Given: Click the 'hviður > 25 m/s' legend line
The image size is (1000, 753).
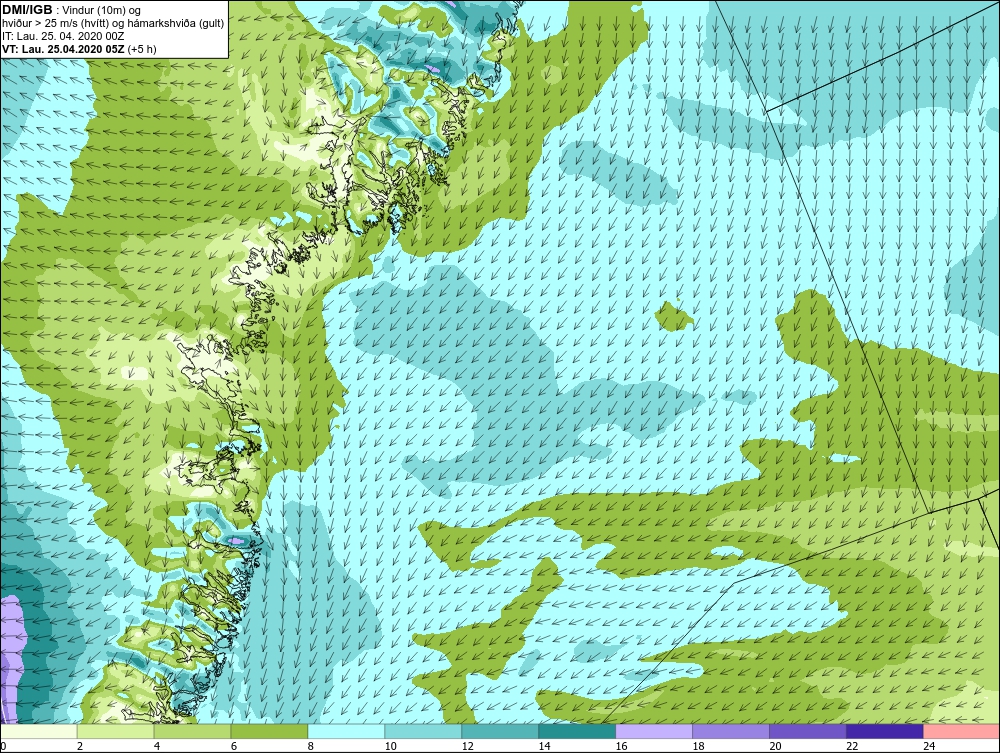Looking at the screenshot, I should pyautogui.click(x=113, y=23).
